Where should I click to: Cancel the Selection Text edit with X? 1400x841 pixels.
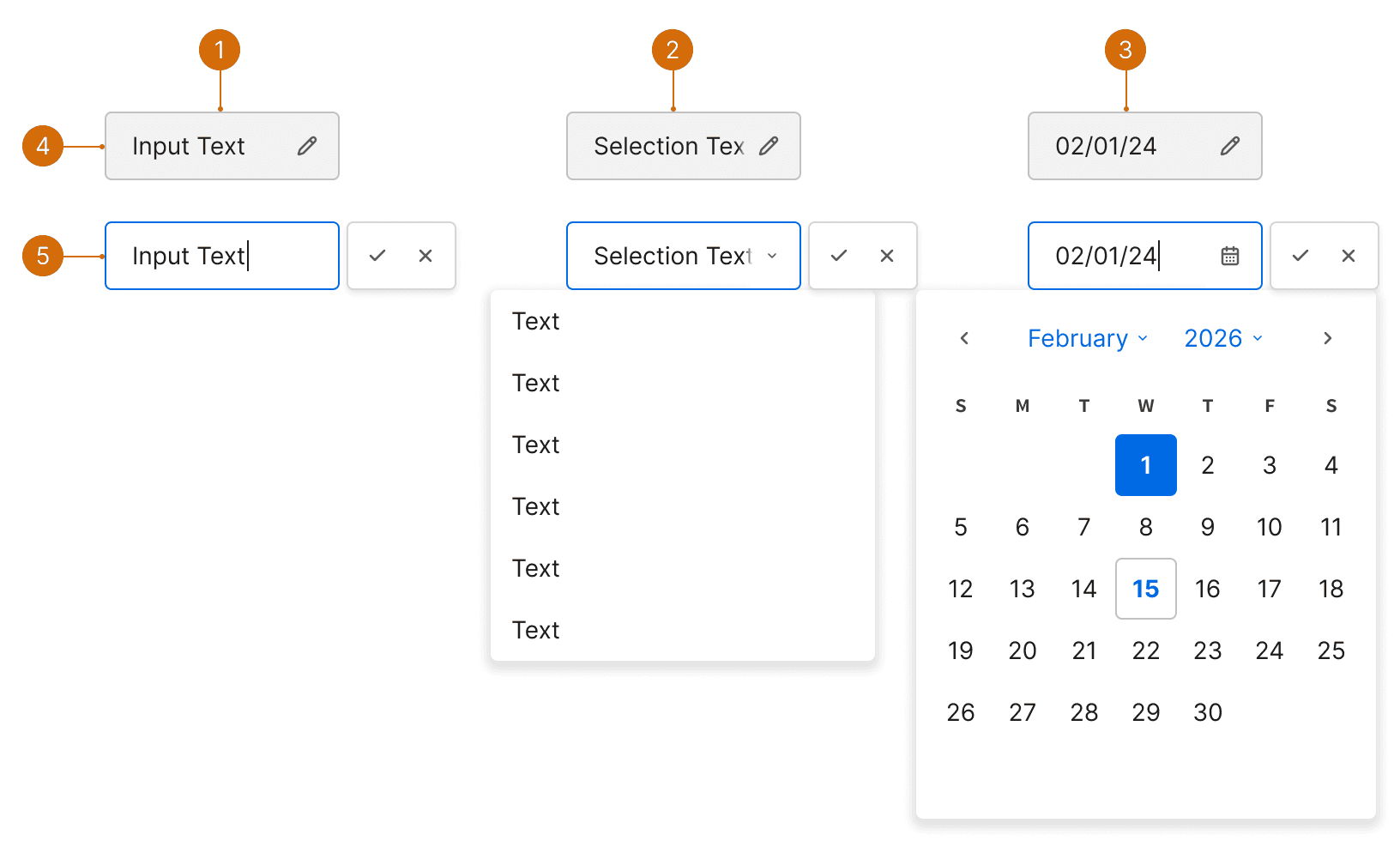[887, 256]
